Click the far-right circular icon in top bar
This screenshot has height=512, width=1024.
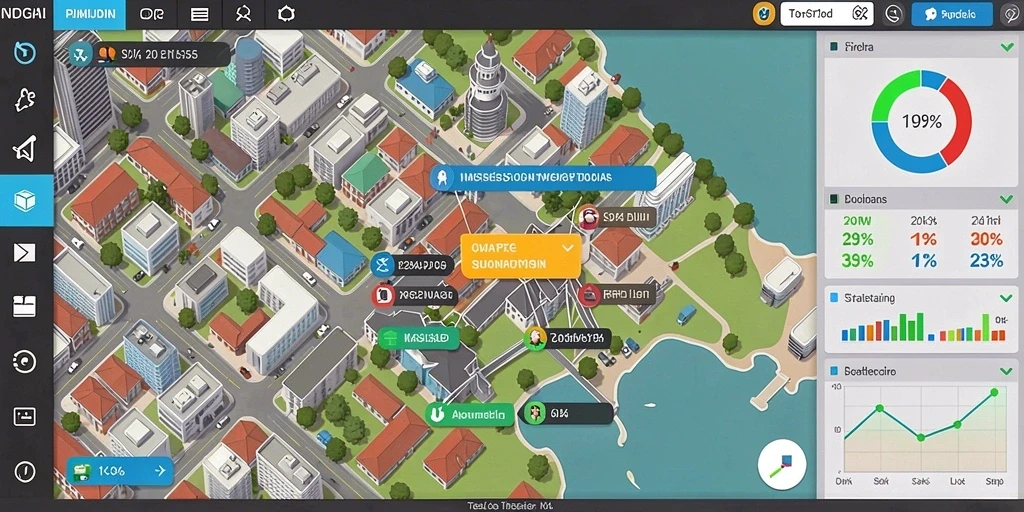[x=1010, y=14]
